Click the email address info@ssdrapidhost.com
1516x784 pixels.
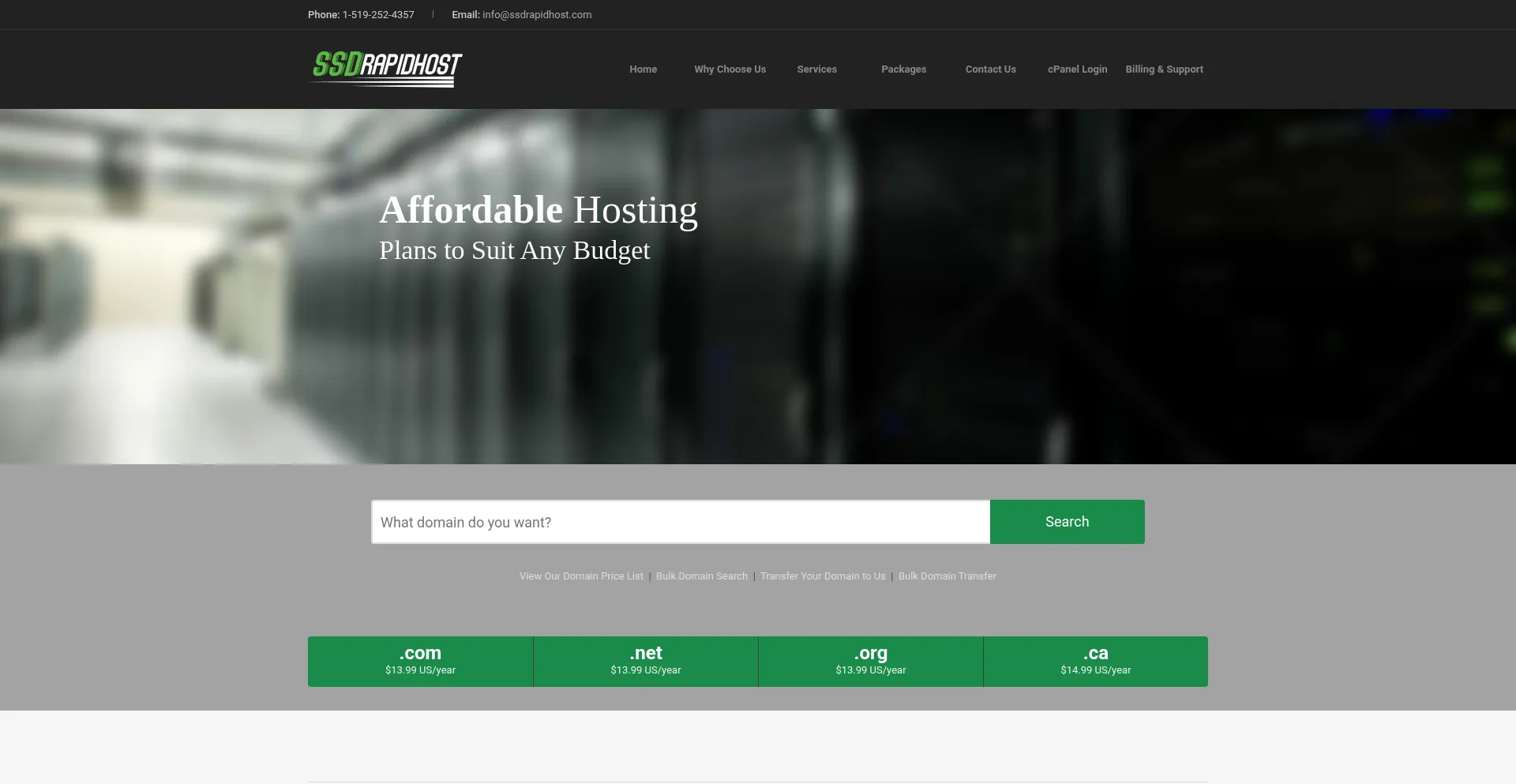pos(536,14)
